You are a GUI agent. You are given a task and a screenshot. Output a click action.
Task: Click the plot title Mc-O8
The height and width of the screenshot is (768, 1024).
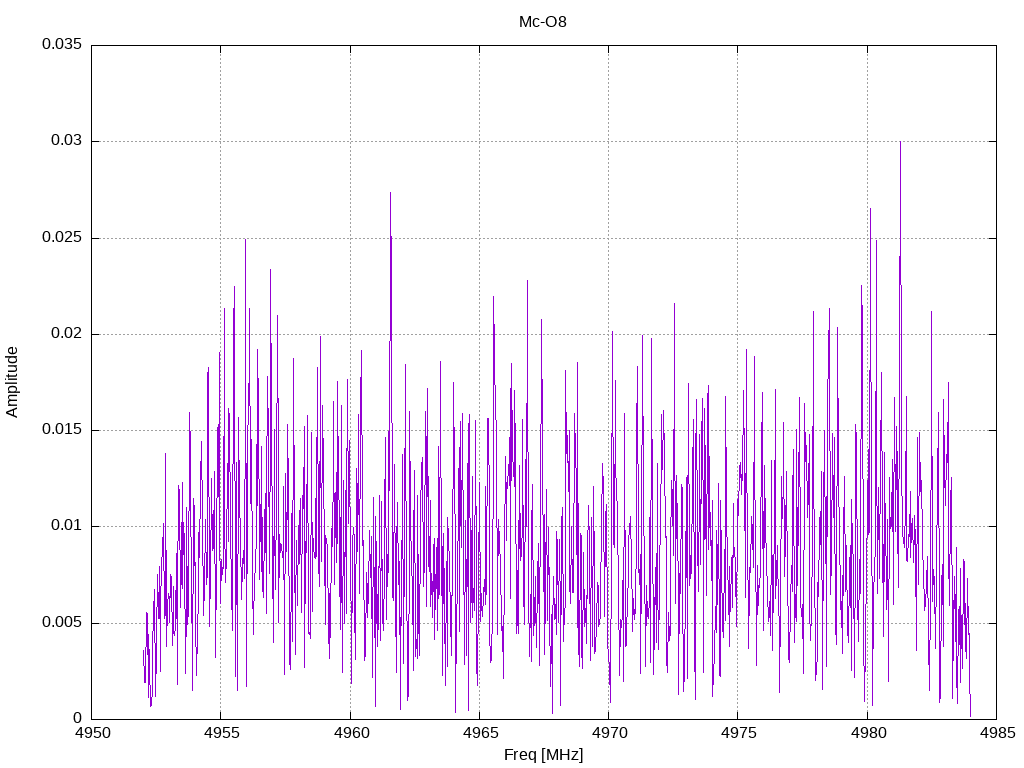[542, 22]
